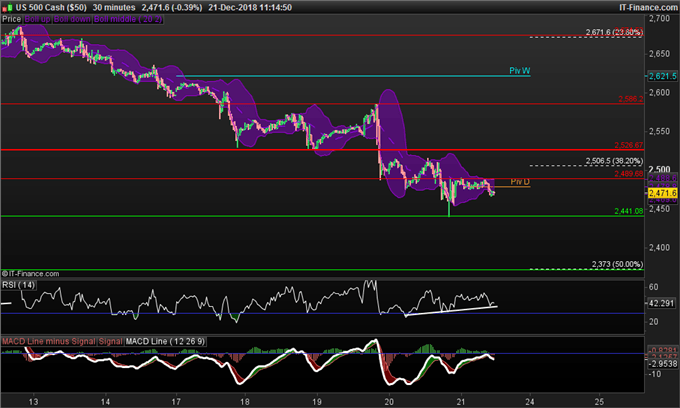Select the red Signal label in MACD panel
Viewport: 680px width, 408px height.
click(x=111, y=342)
